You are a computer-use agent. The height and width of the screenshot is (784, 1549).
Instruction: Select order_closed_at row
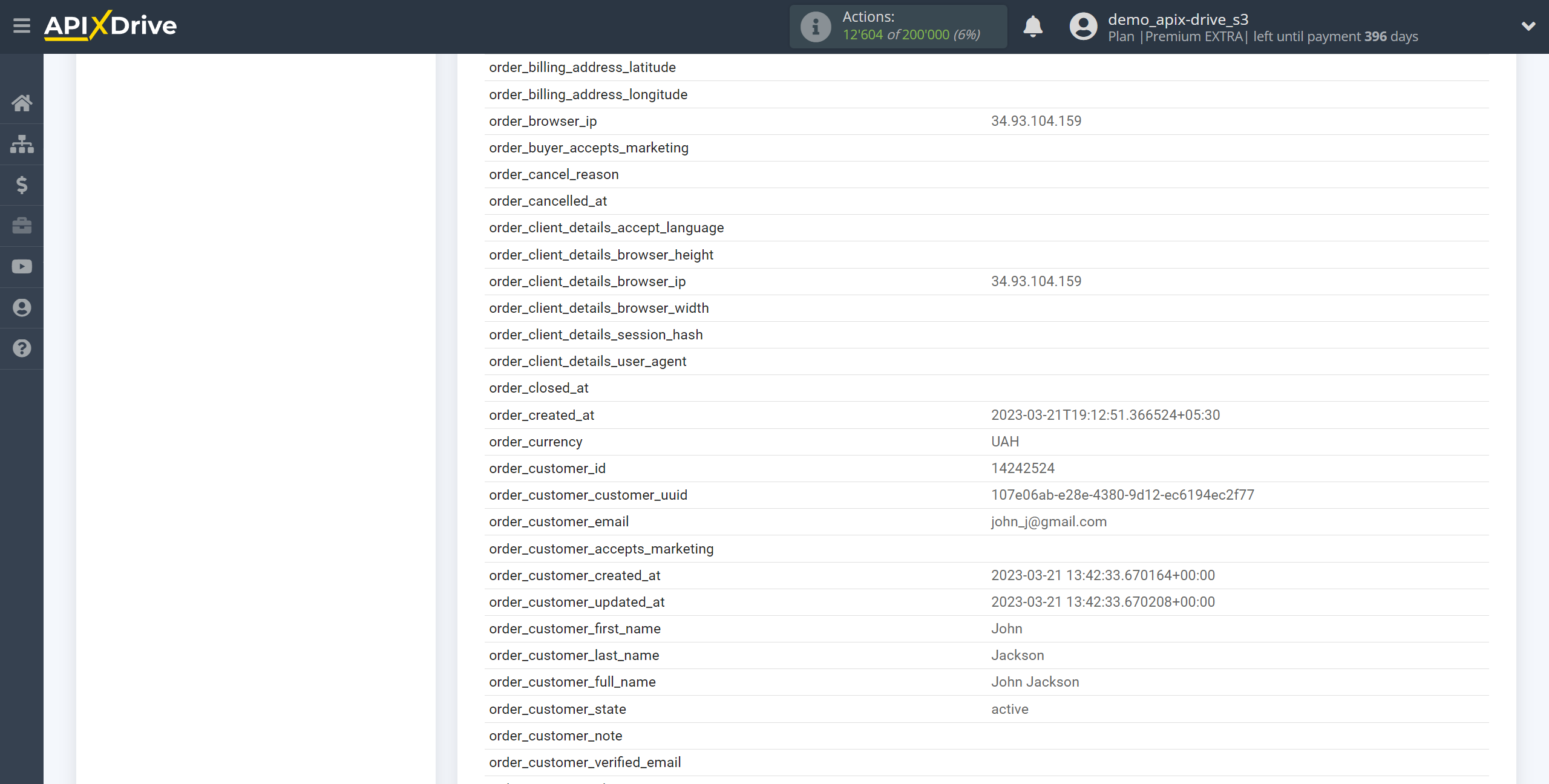pos(986,388)
